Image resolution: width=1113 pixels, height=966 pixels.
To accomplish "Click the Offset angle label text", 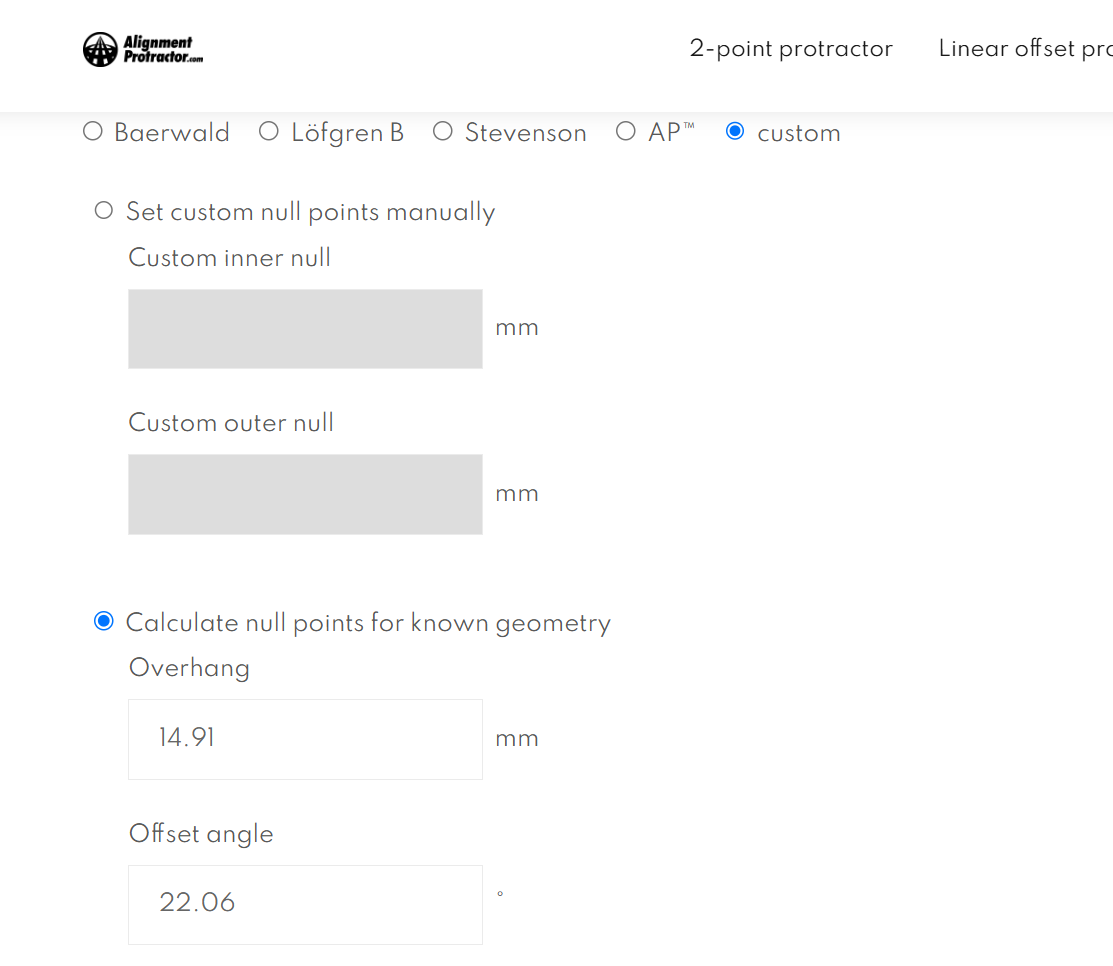I will pos(201,834).
